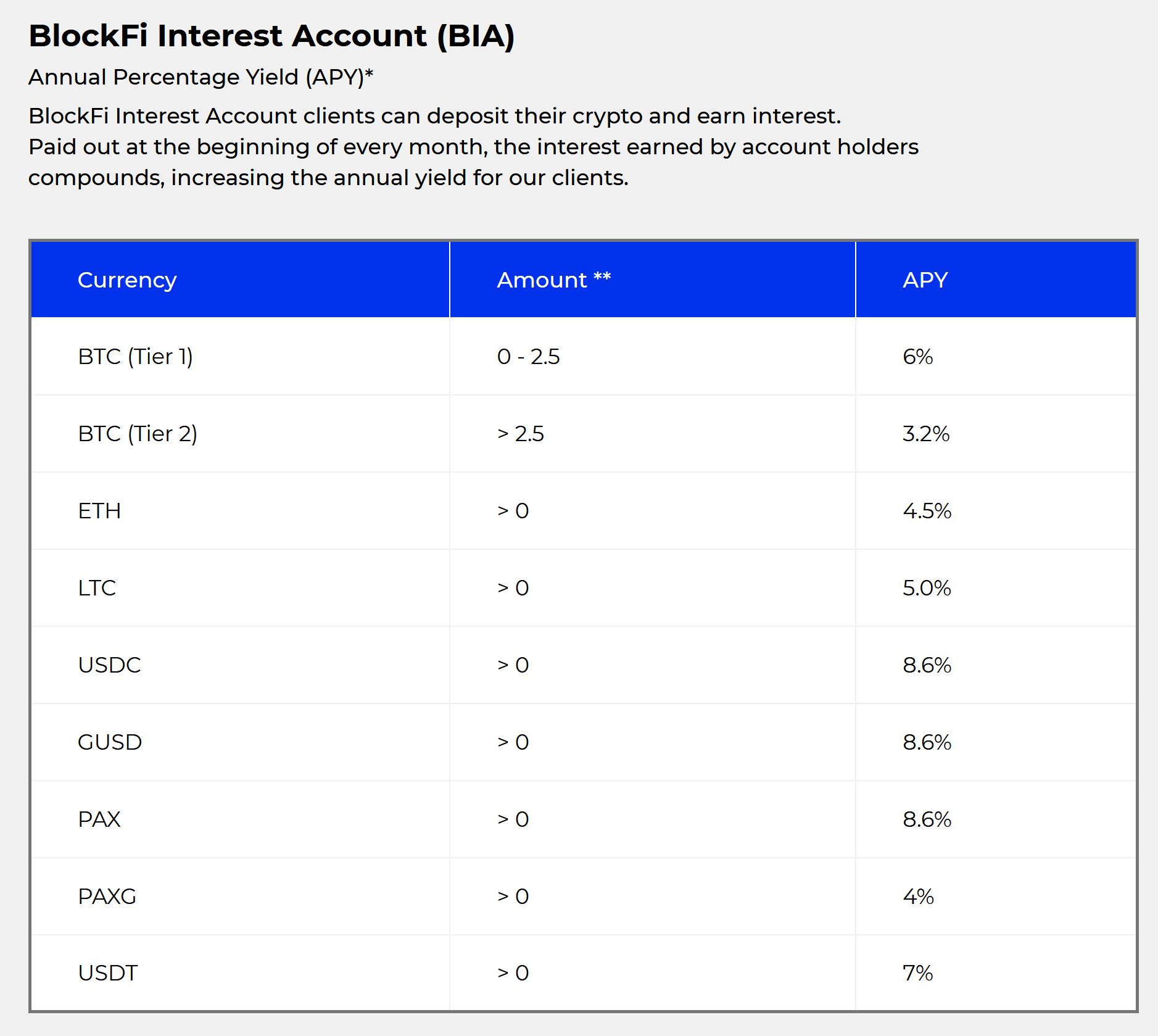Image resolution: width=1158 pixels, height=1036 pixels.
Task: Click the 3.2% APY value
Action: (925, 434)
